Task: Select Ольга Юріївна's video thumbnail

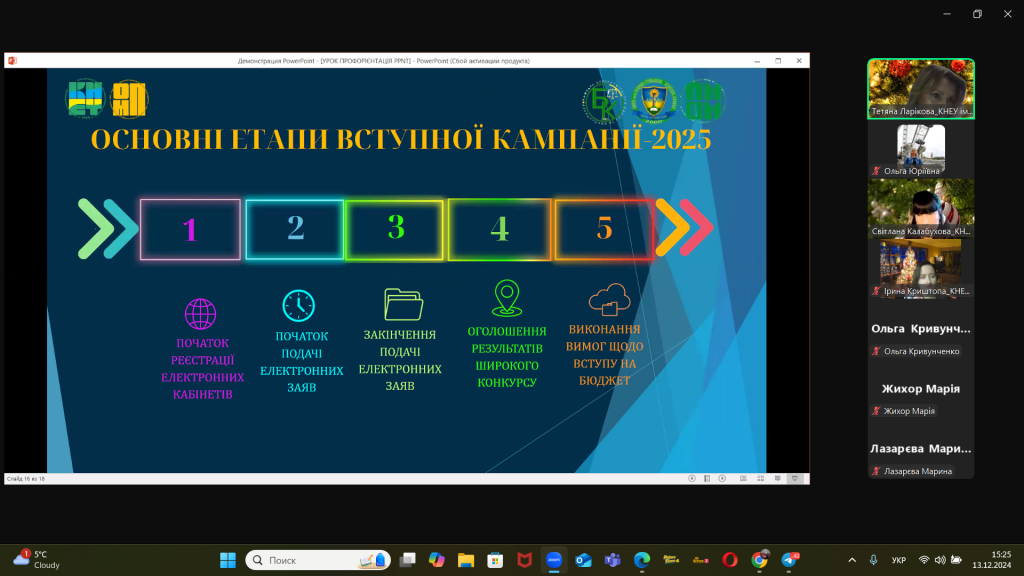Action: click(x=921, y=150)
